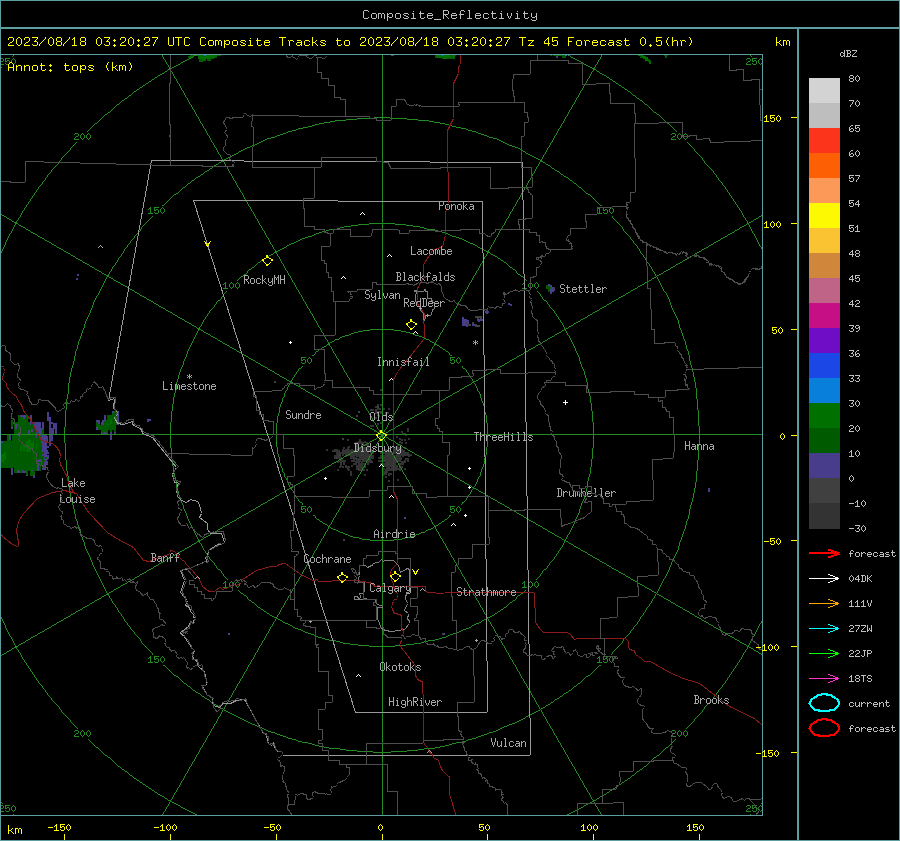Image resolution: width=900 pixels, height=841 pixels.
Task: Click the white plus marker west of Hanna
Action: click(565, 402)
